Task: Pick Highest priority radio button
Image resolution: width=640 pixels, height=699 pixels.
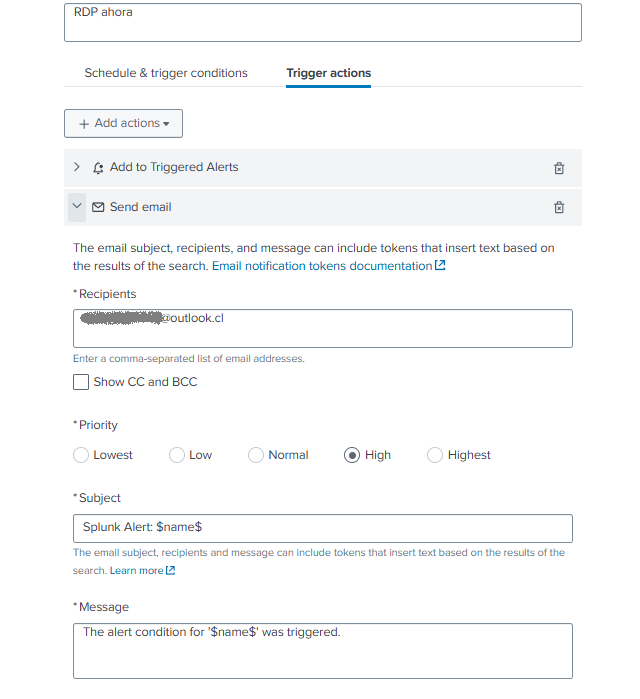Action: (435, 455)
